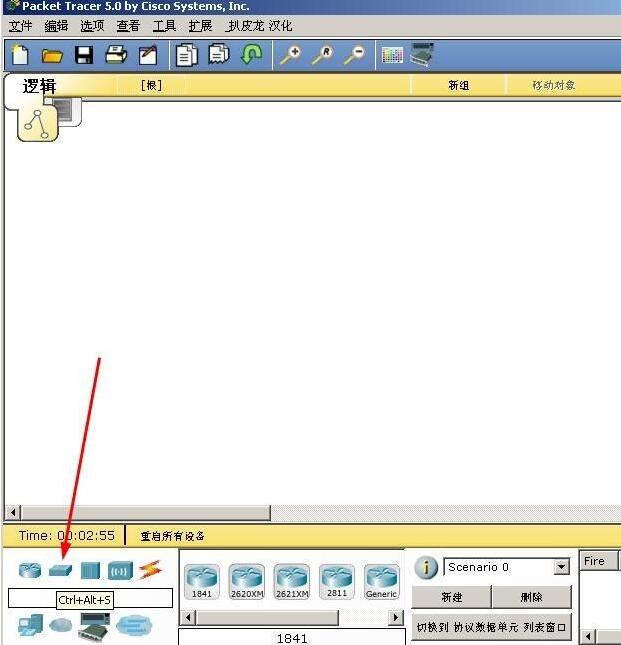Click the New file icon
Screen dimensions: 621x645
[x=20, y=55]
